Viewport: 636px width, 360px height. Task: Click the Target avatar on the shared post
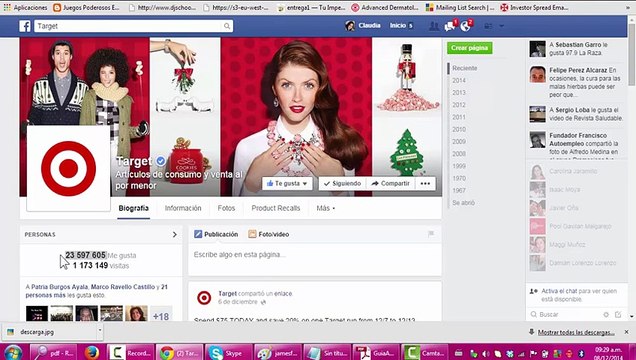coord(204,298)
